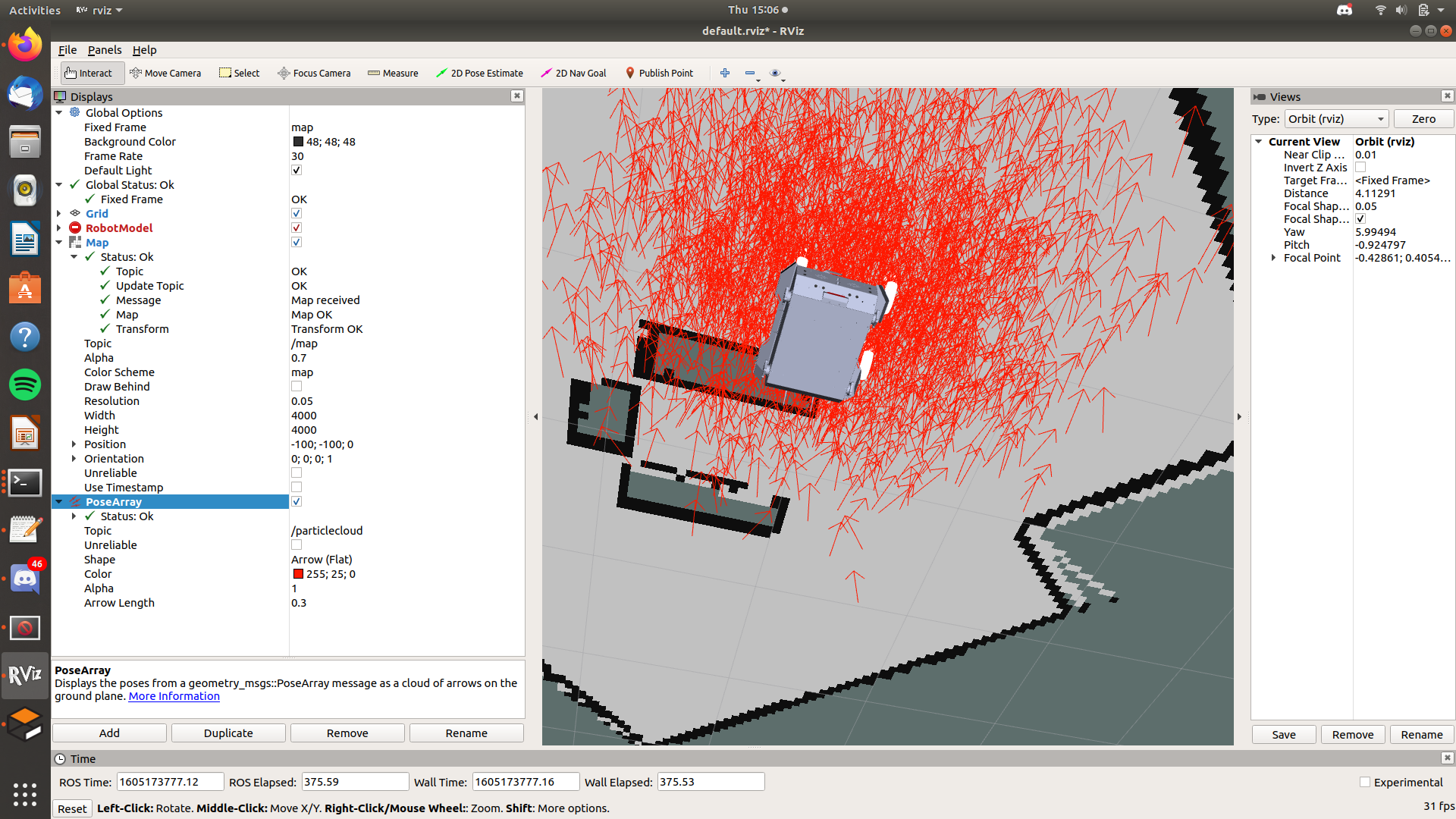Activate the Measure tool
The image size is (1456, 819).
pos(393,73)
